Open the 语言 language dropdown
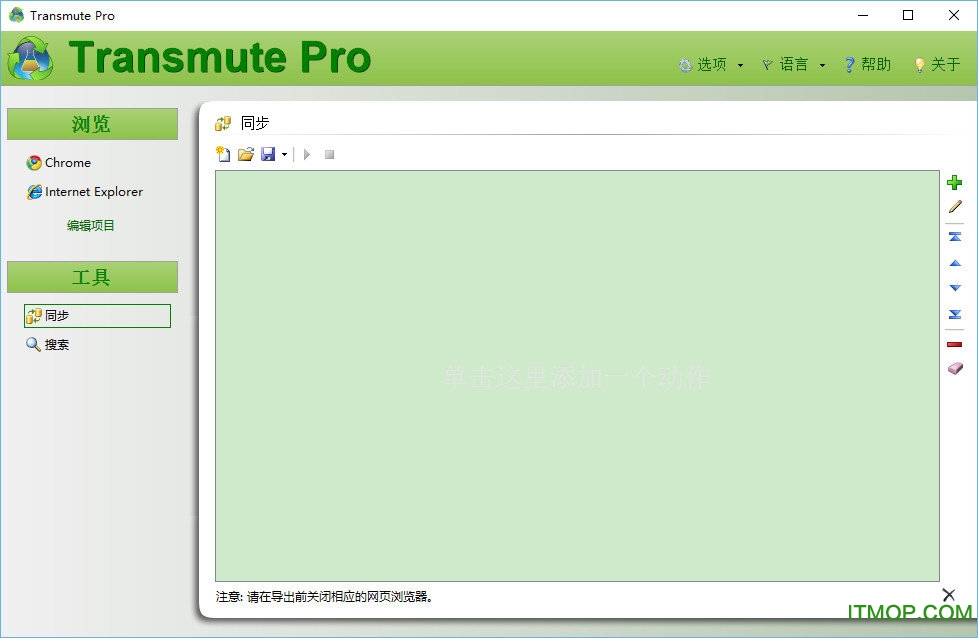Screen dimensions: 978x638 (793, 63)
